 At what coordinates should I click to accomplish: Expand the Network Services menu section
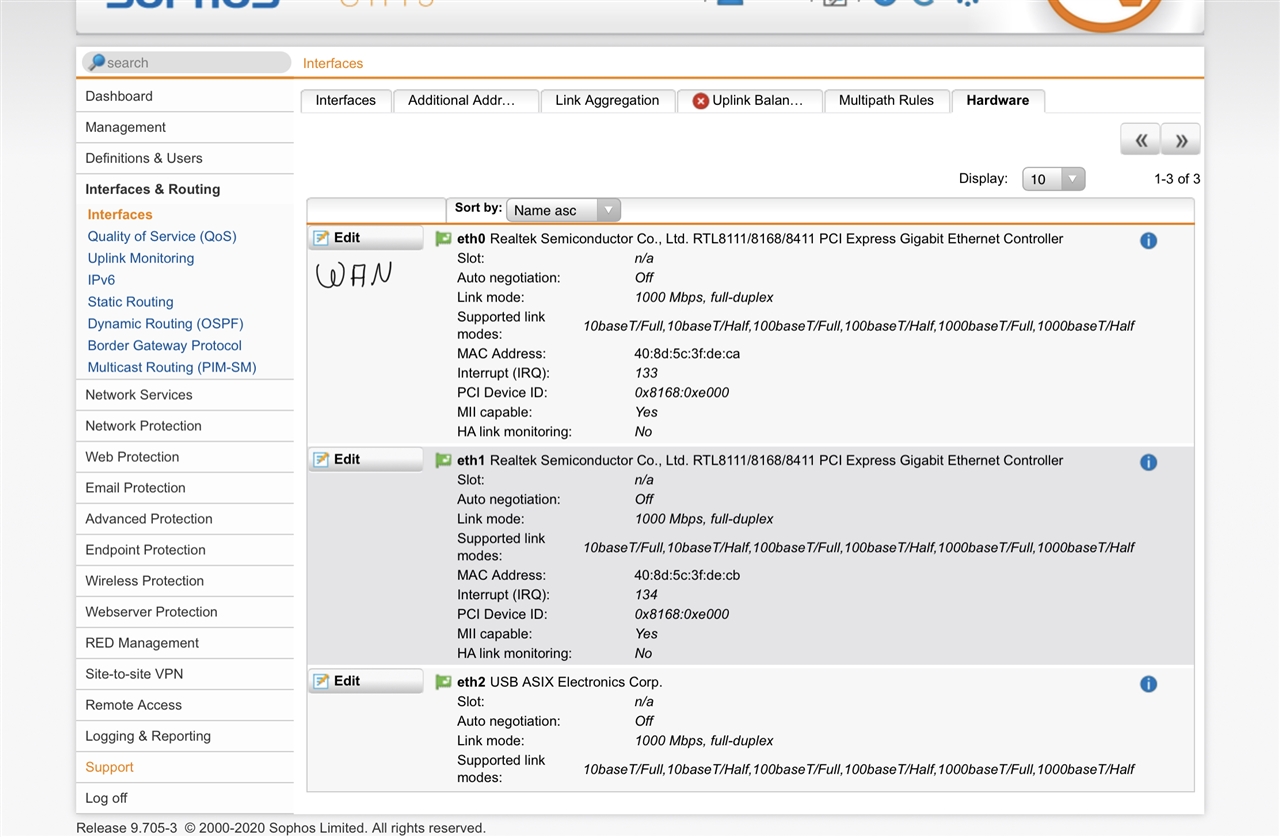139,395
